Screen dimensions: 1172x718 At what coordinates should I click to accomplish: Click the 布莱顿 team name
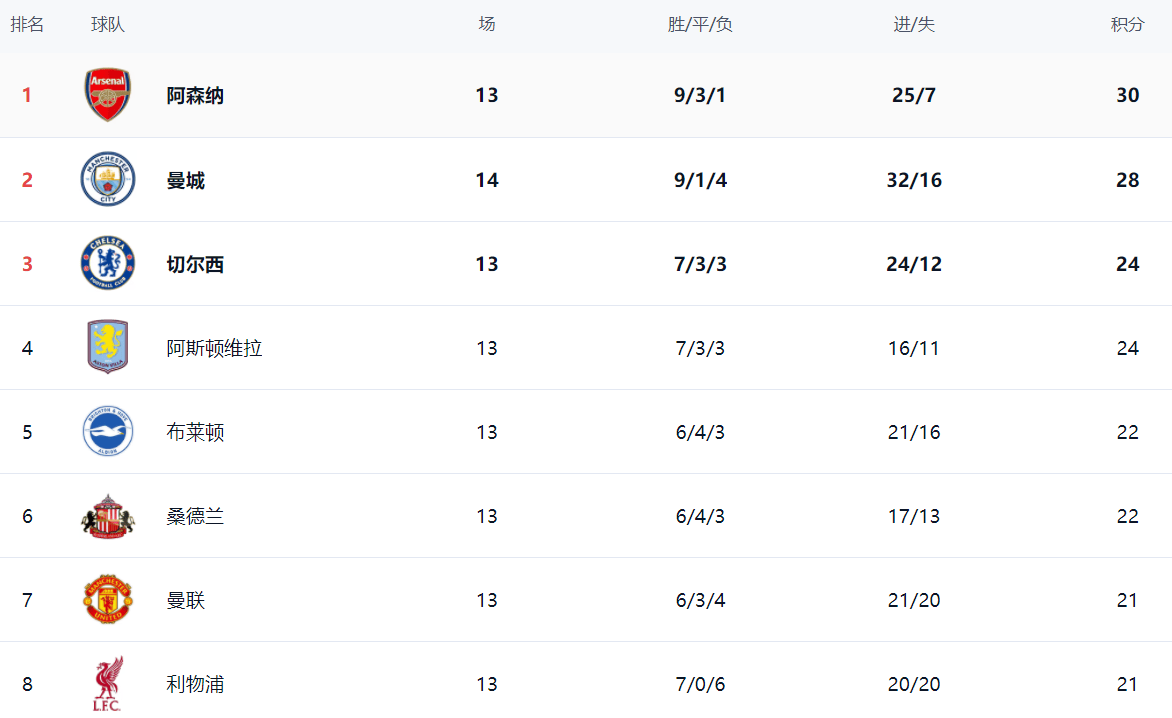click(x=195, y=433)
